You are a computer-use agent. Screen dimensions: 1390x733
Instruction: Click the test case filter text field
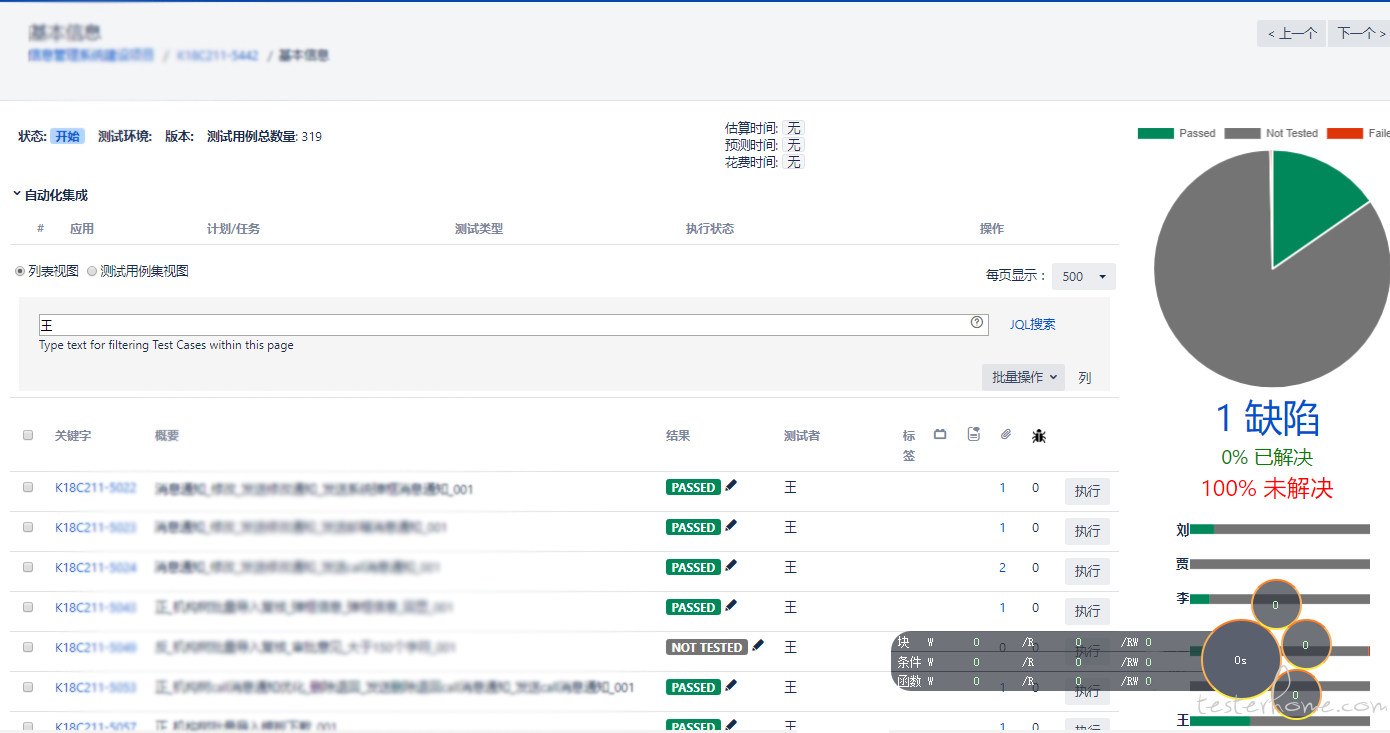tap(500, 325)
